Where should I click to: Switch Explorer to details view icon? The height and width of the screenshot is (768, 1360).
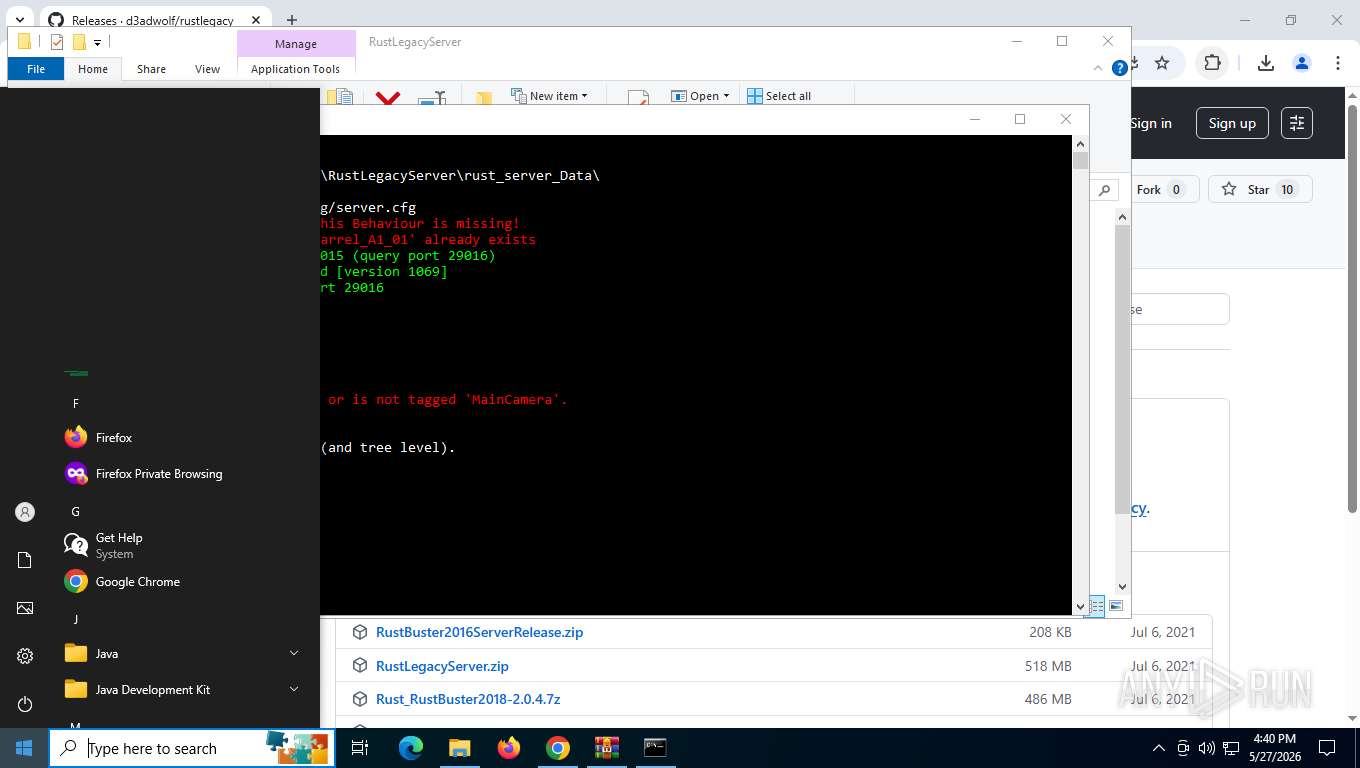point(1097,606)
